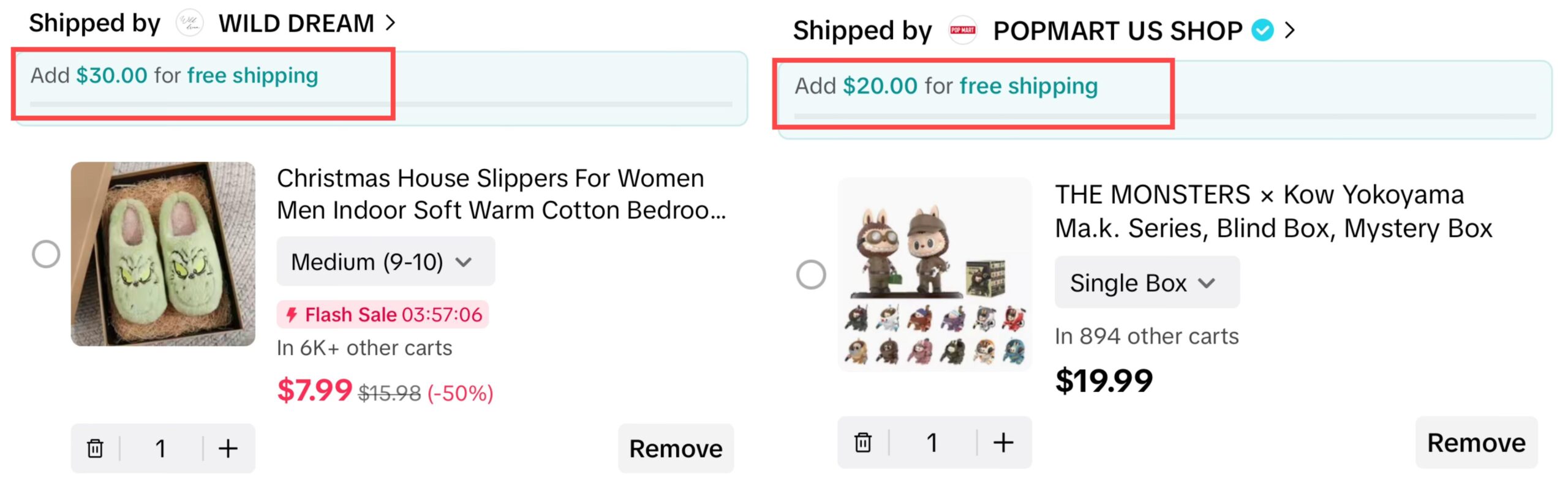Click WILD DREAM free shipping progress bar
The width and height of the screenshot is (1568, 488).
click(x=380, y=104)
